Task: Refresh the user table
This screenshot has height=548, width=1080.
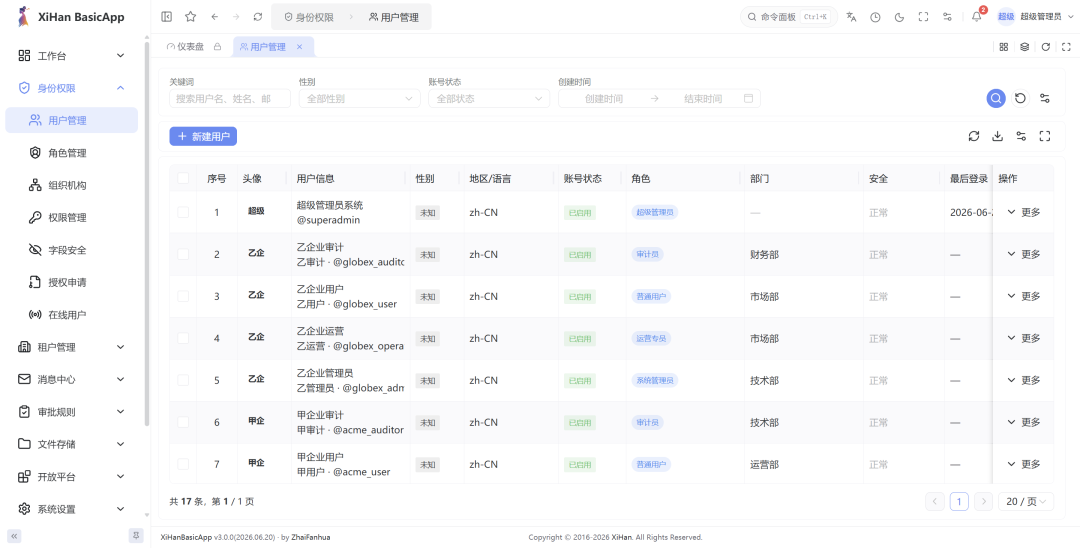Action: click(974, 136)
